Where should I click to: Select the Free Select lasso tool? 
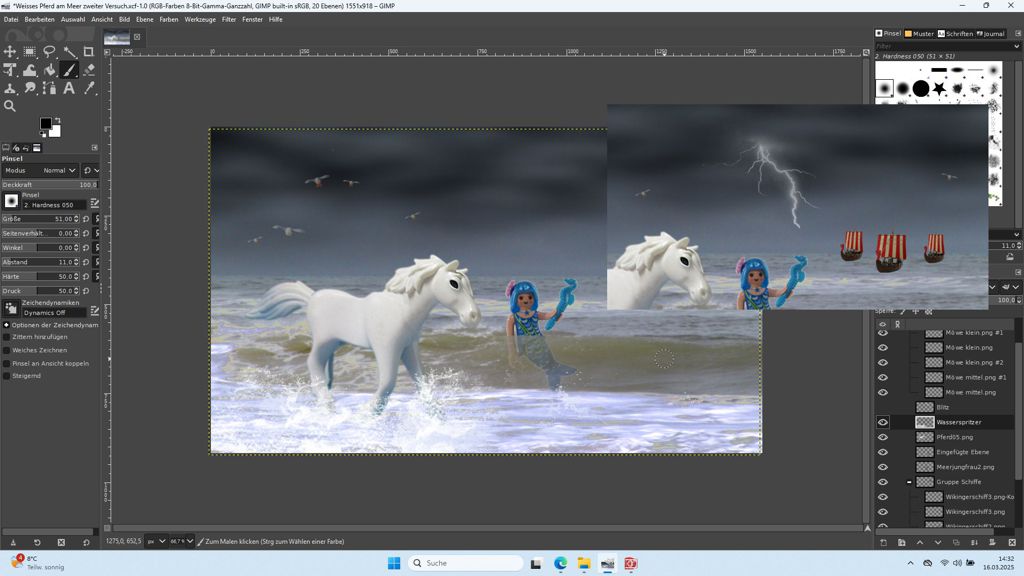pos(49,52)
